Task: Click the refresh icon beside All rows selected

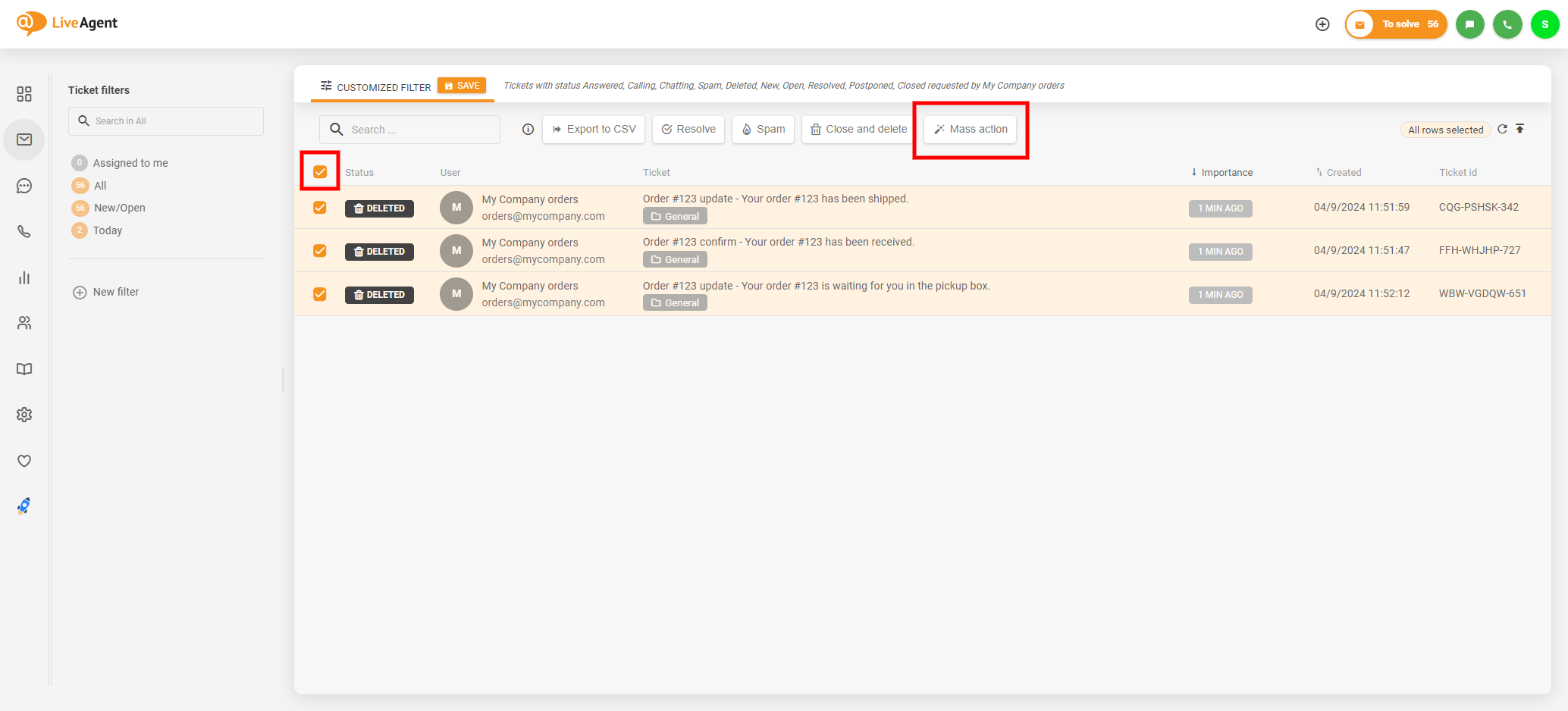Action: (x=1502, y=130)
